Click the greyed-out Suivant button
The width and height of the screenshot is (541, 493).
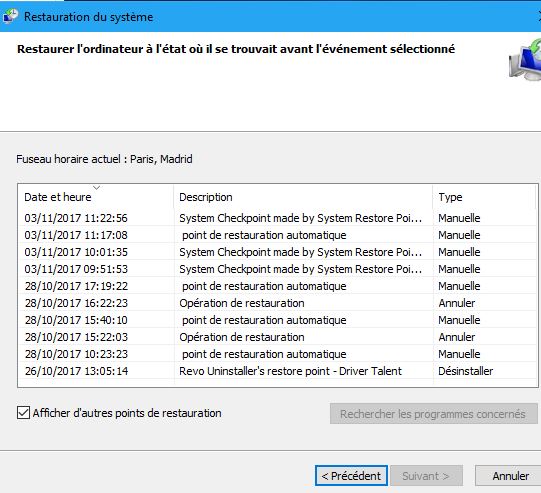426,476
